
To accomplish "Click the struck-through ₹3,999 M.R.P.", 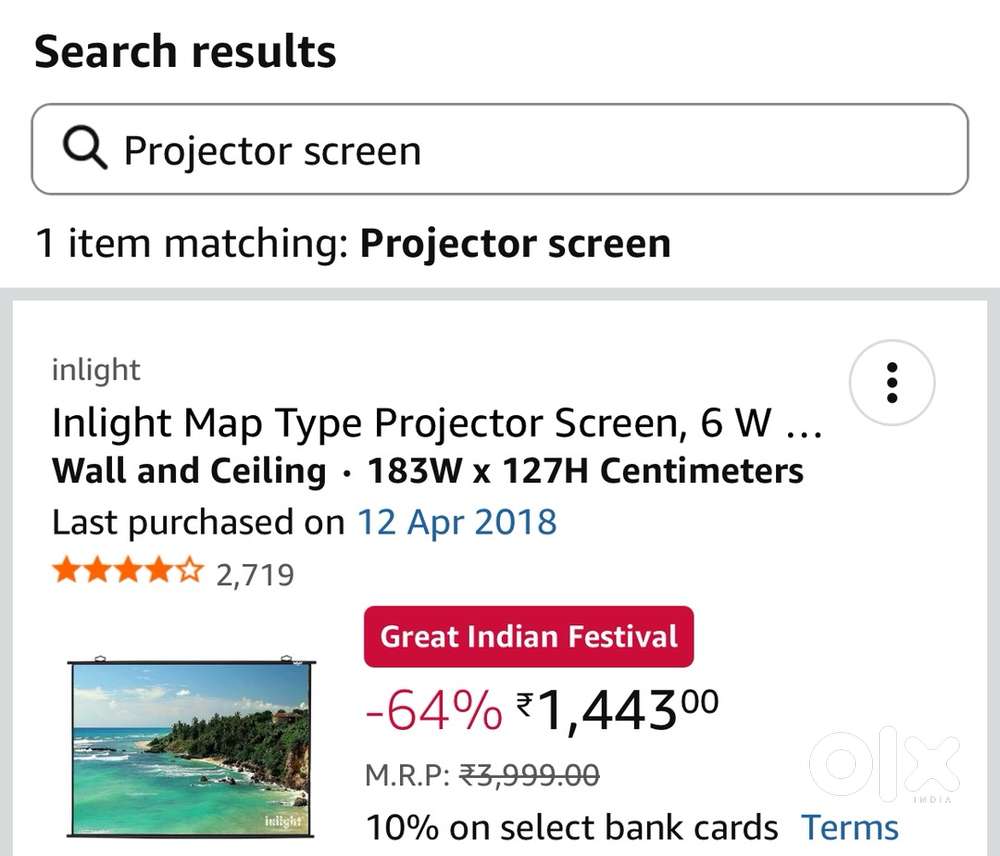I will coord(530,774).
